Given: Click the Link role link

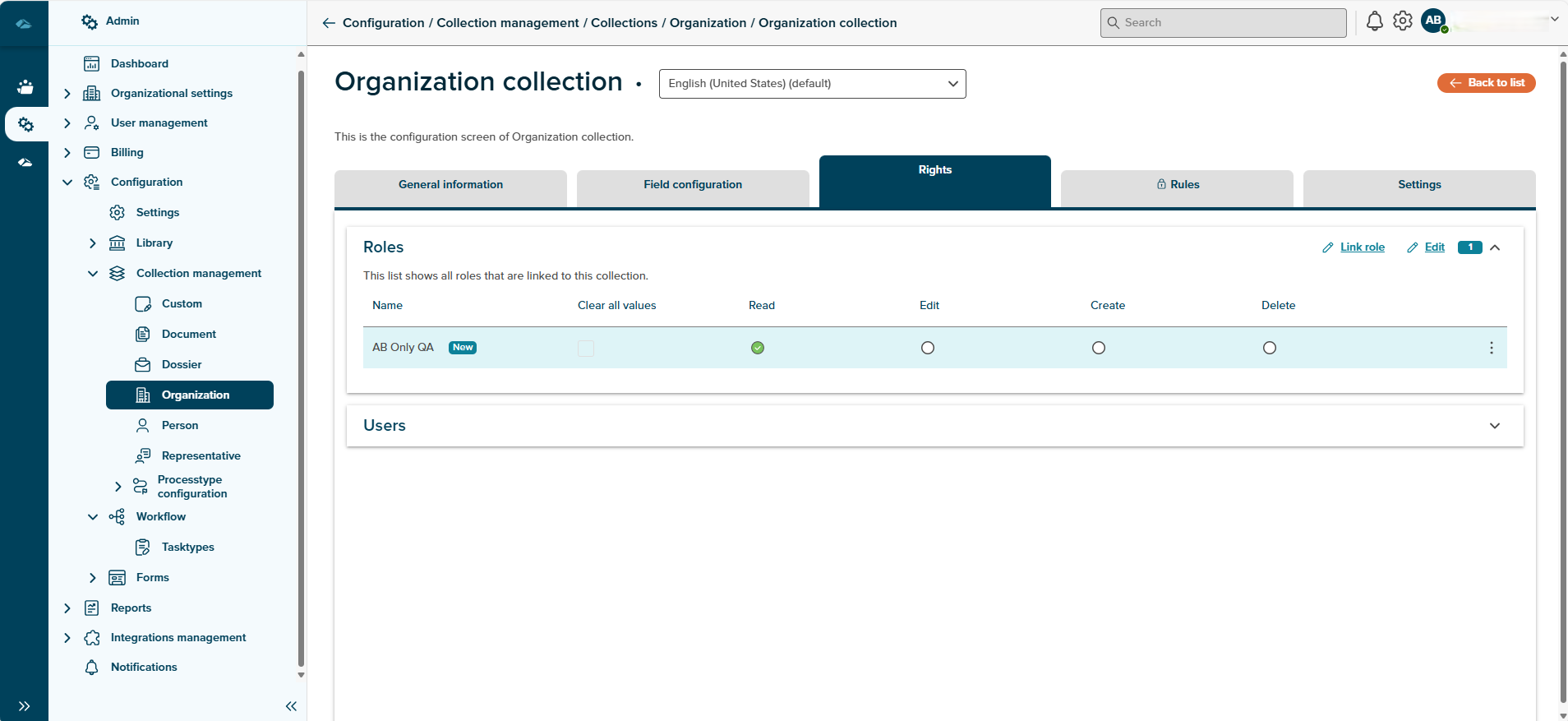Looking at the screenshot, I should (x=1362, y=247).
